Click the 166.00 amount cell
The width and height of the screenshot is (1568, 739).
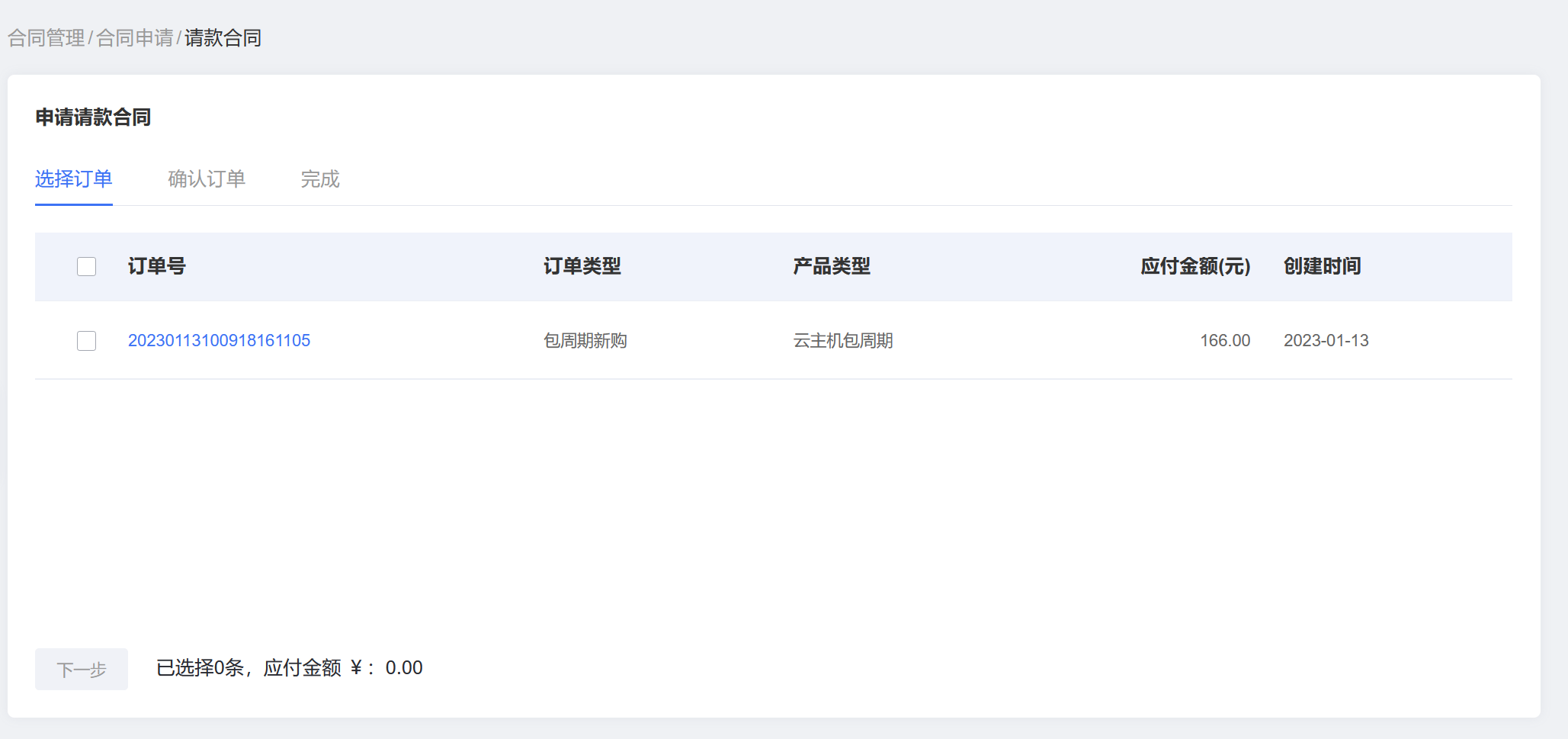pos(1225,341)
